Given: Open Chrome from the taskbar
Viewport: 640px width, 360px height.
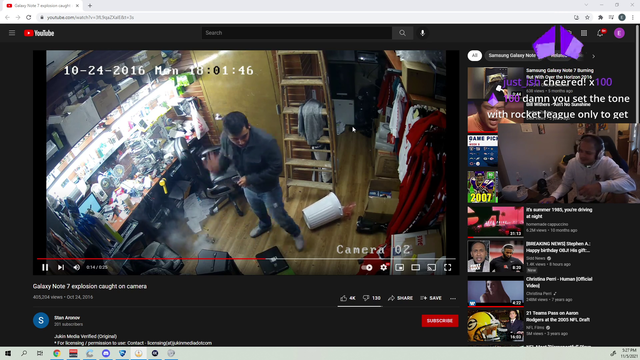Looking at the screenshot, I should pos(57,353).
